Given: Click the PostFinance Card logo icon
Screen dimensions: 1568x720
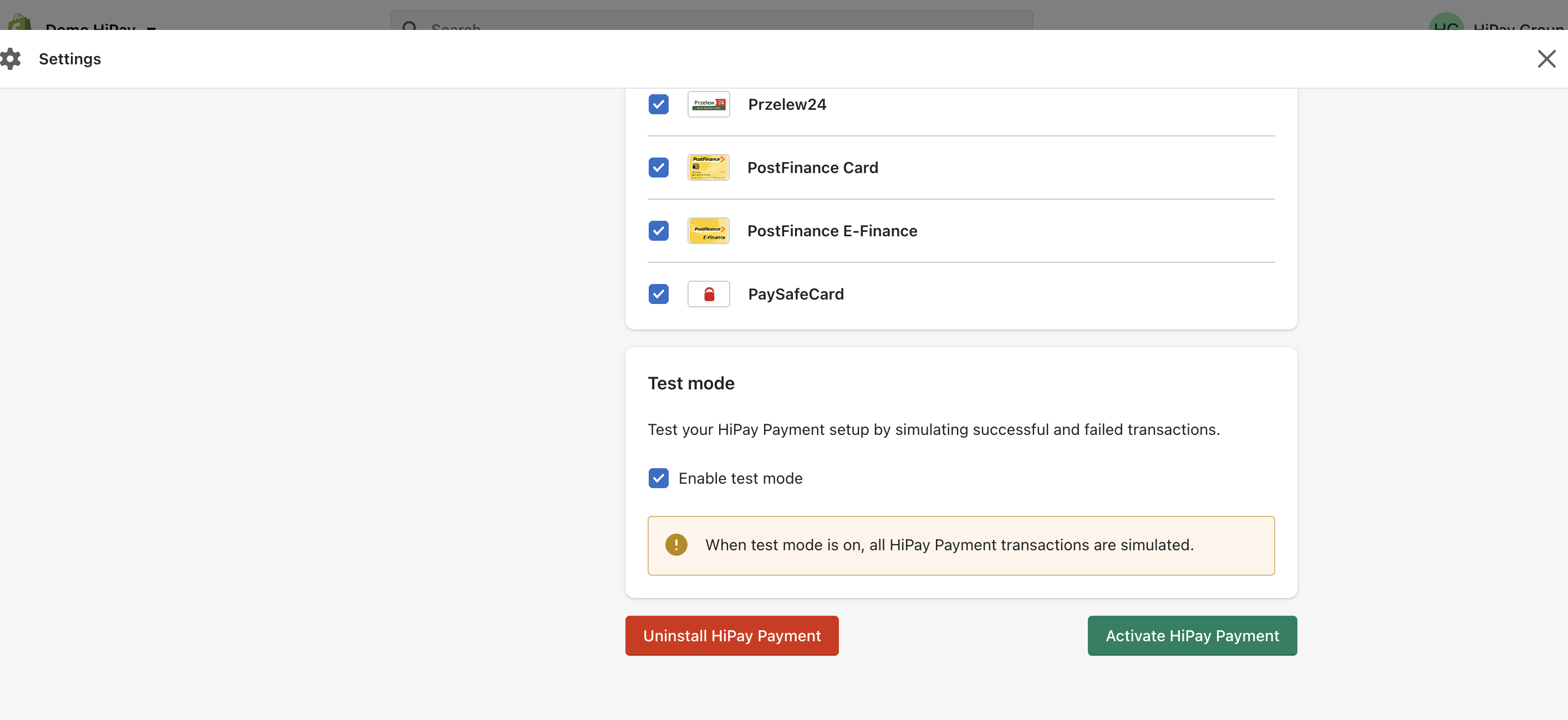Looking at the screenshot, I should pyautogui.click(x=709, y=168).
